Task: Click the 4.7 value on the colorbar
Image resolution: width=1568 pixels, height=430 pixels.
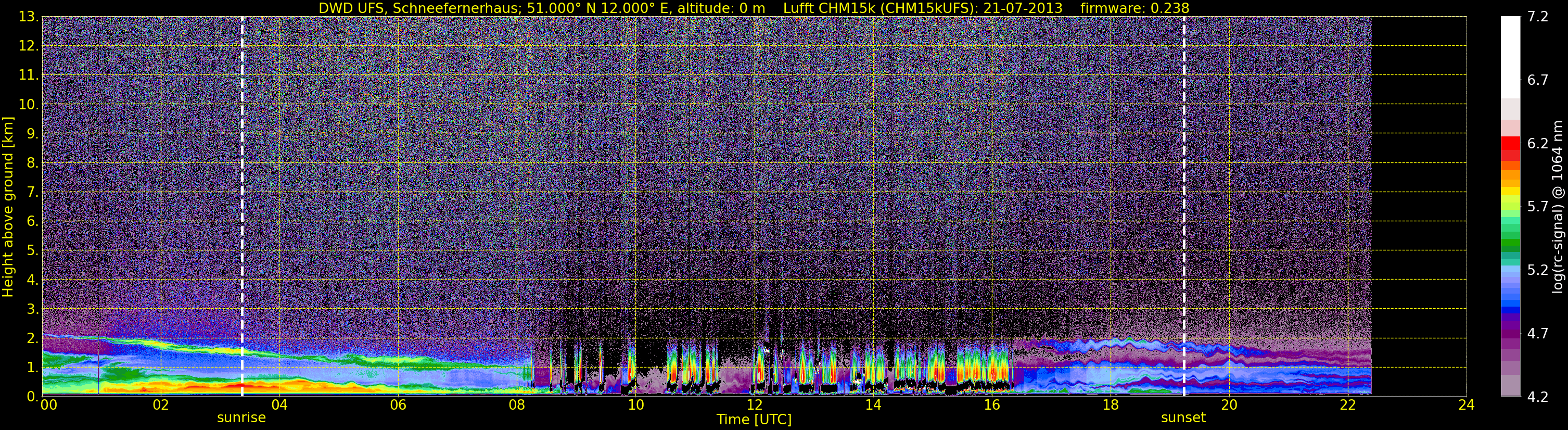Action: [x=1538, y=334]
